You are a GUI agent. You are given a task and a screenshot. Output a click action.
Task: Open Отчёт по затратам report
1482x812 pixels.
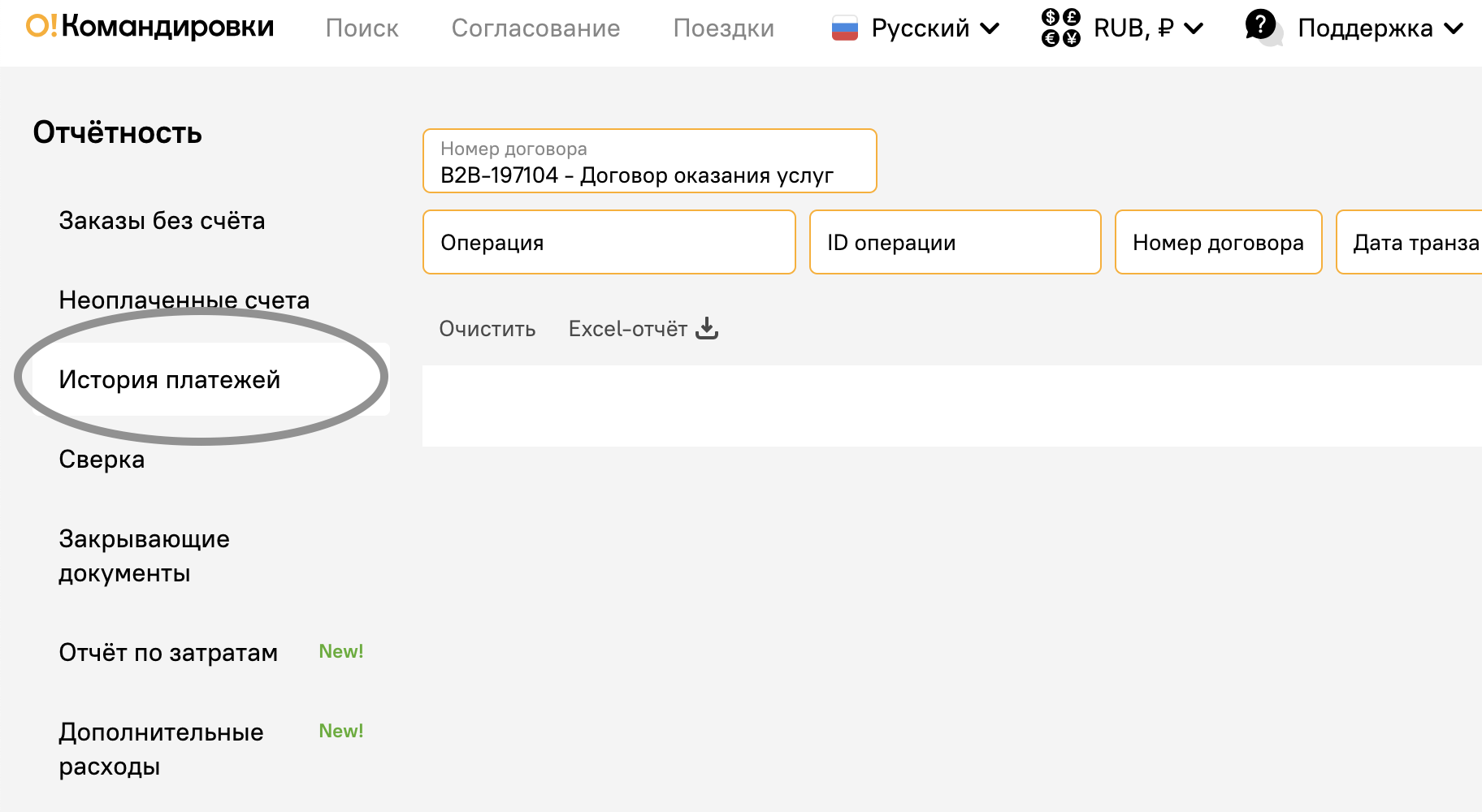coord(168,653)
